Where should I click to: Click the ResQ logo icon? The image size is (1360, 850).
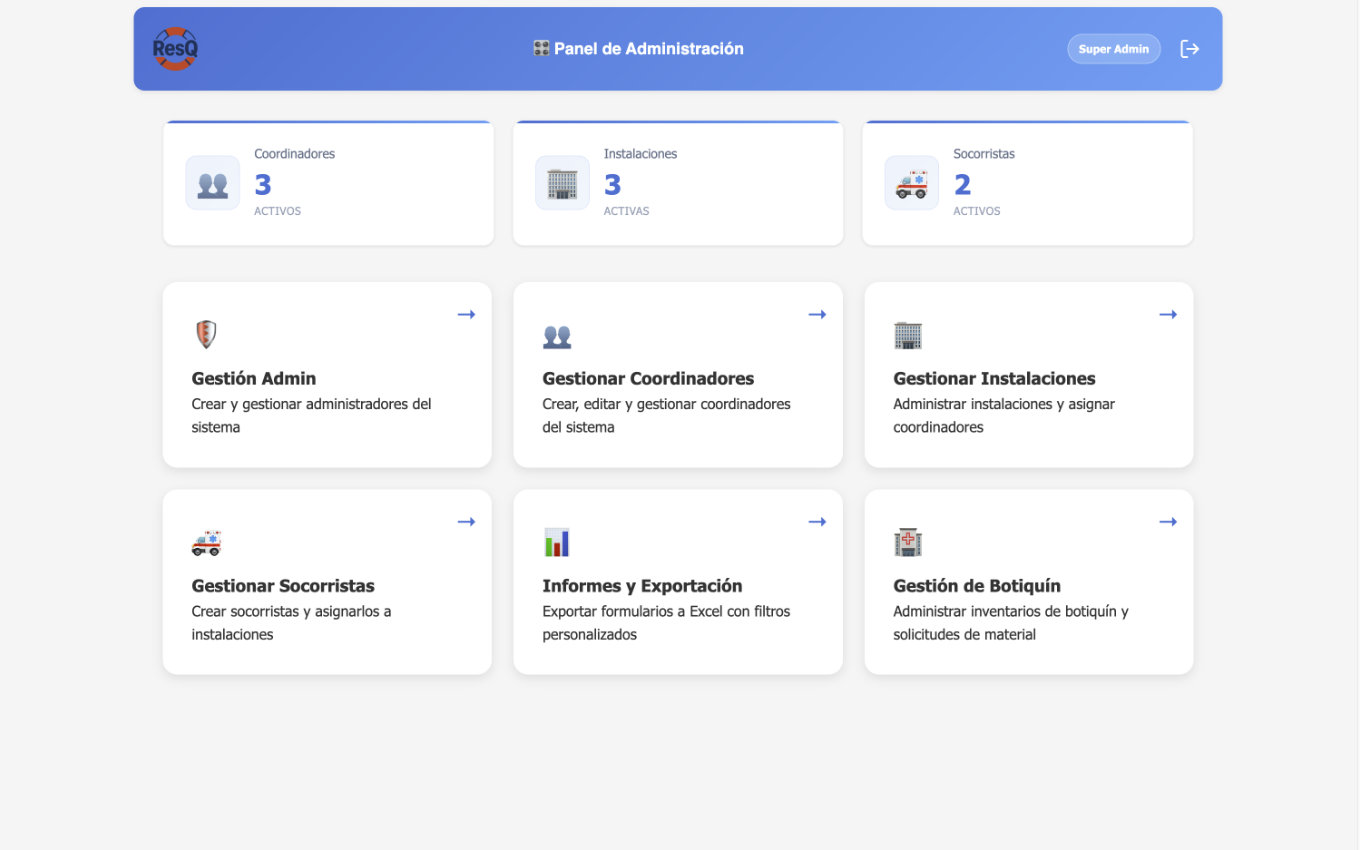pos(174,47)
